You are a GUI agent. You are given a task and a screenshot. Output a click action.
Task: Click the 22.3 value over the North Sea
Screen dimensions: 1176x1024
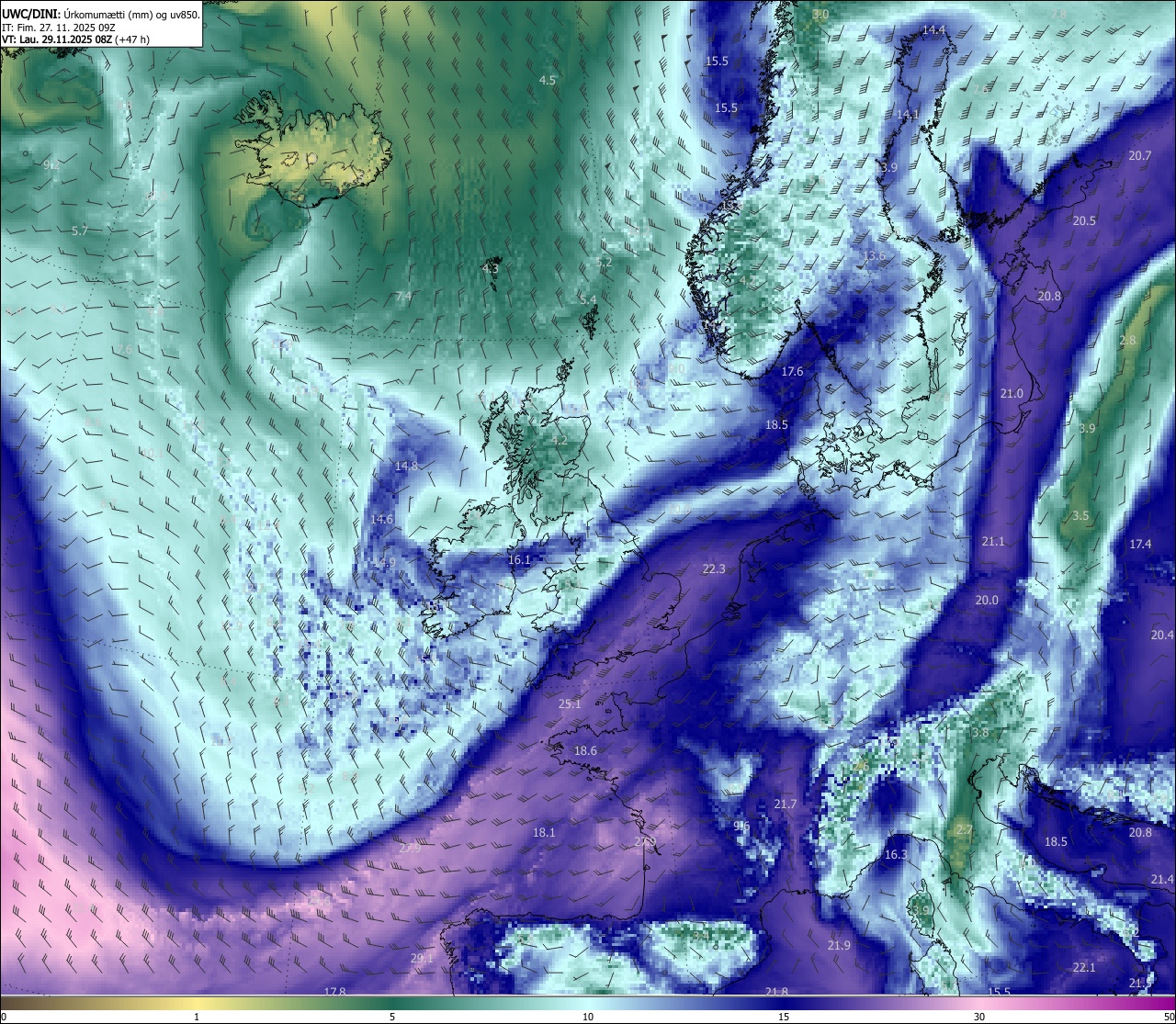tap(714, 569)
